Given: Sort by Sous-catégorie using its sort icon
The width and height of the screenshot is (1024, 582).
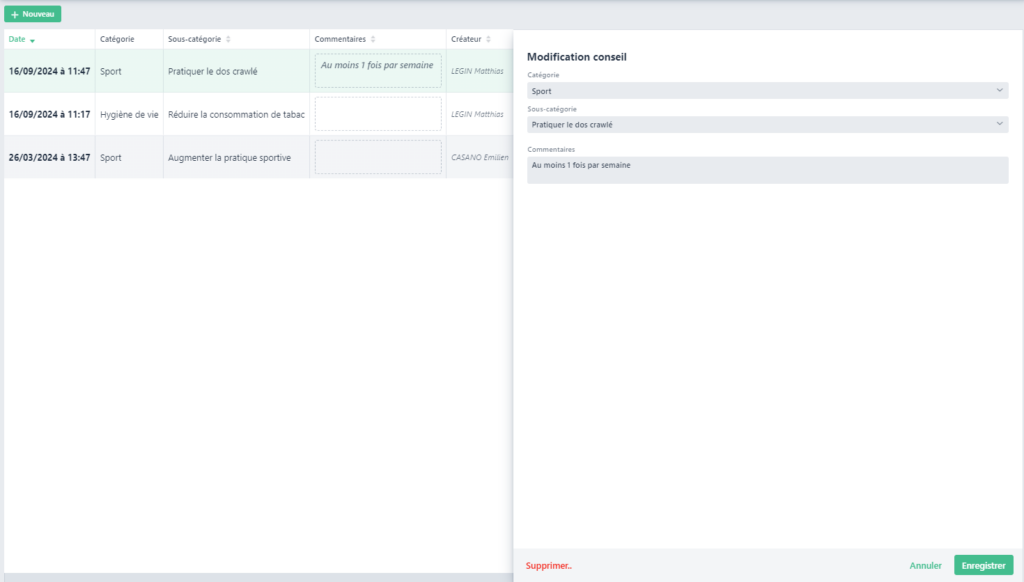Looking at the screenshot, I should coord(228,40).
